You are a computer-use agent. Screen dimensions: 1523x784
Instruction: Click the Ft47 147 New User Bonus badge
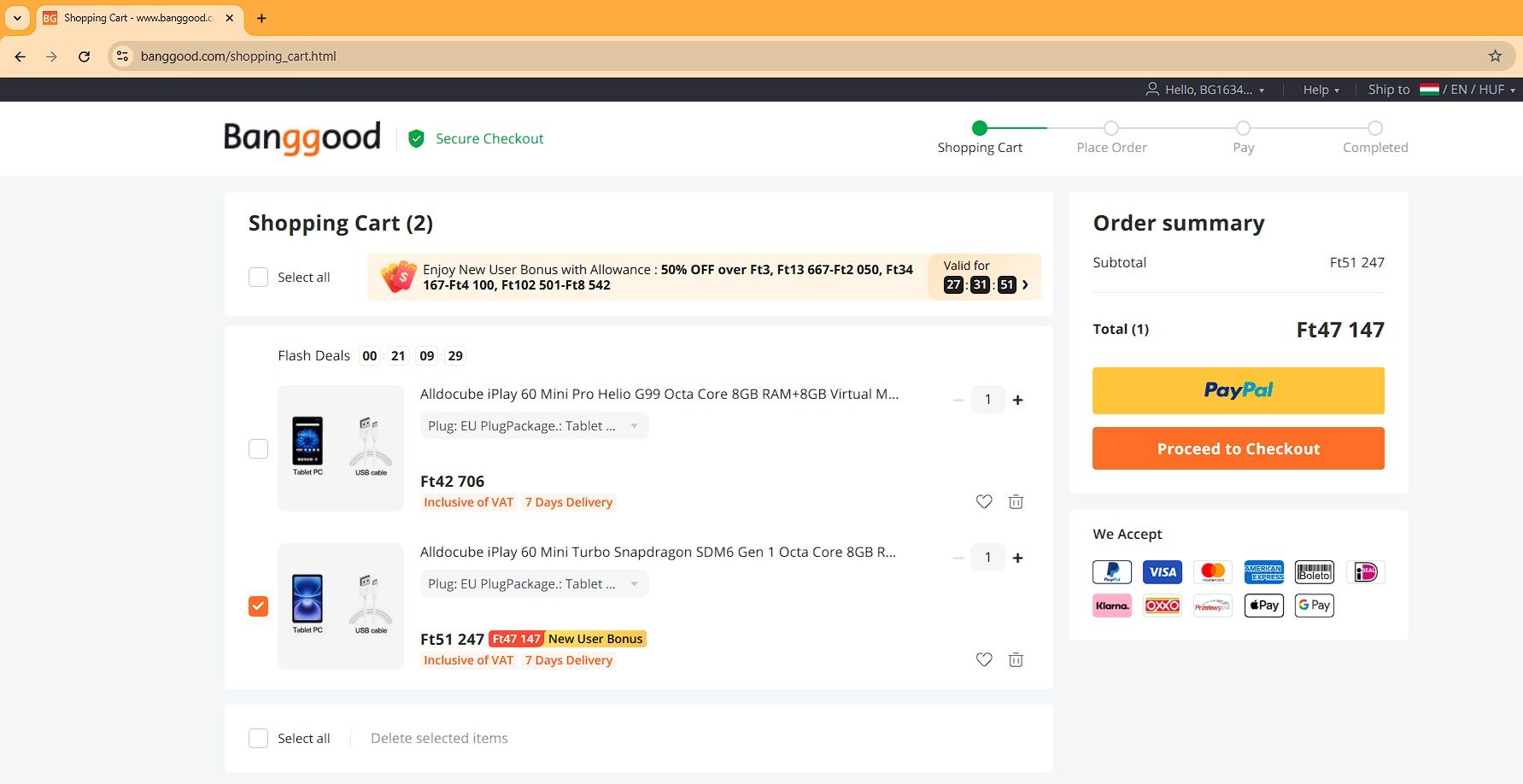568,639
